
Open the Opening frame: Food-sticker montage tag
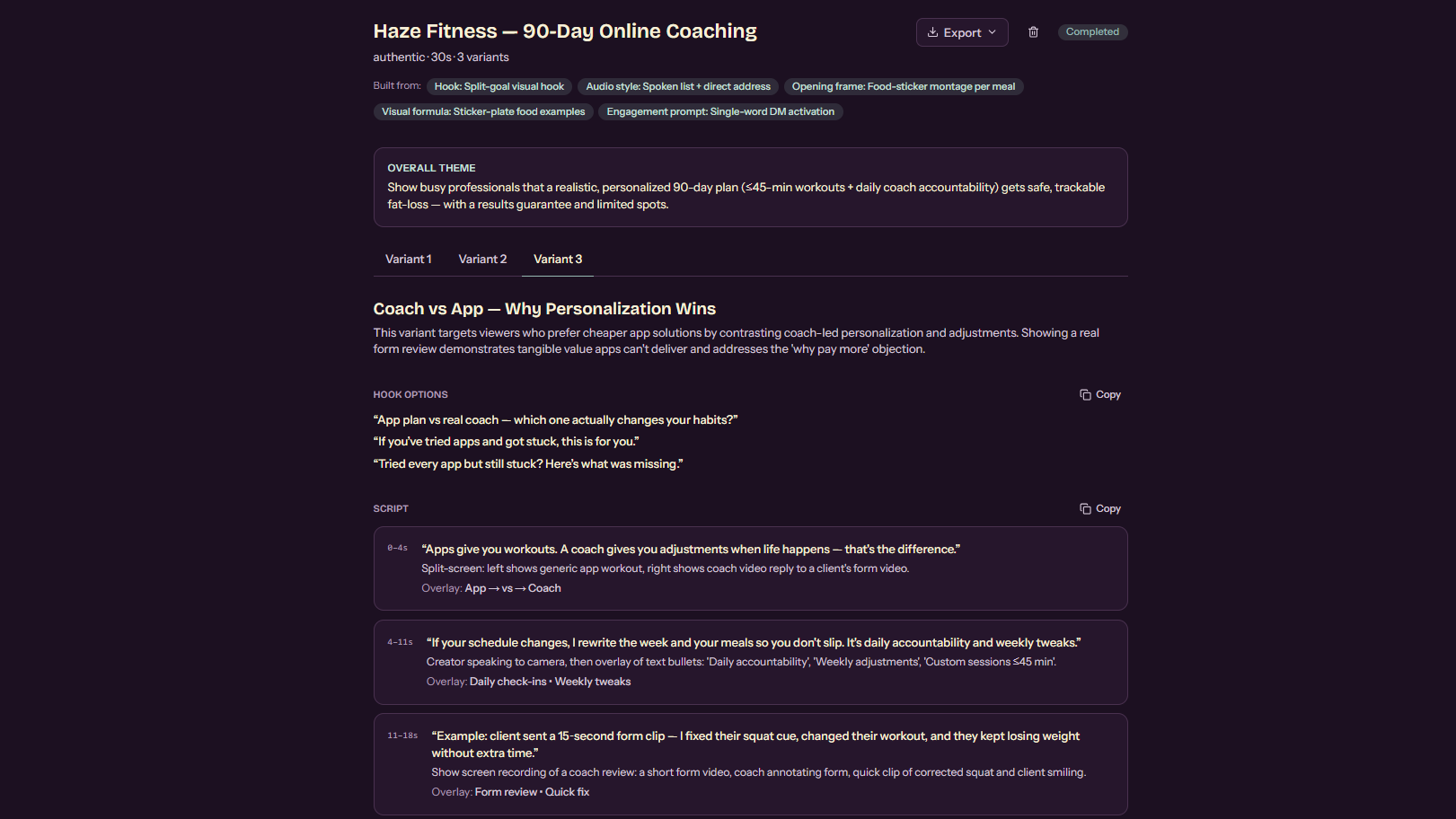[x=904, y=87]
